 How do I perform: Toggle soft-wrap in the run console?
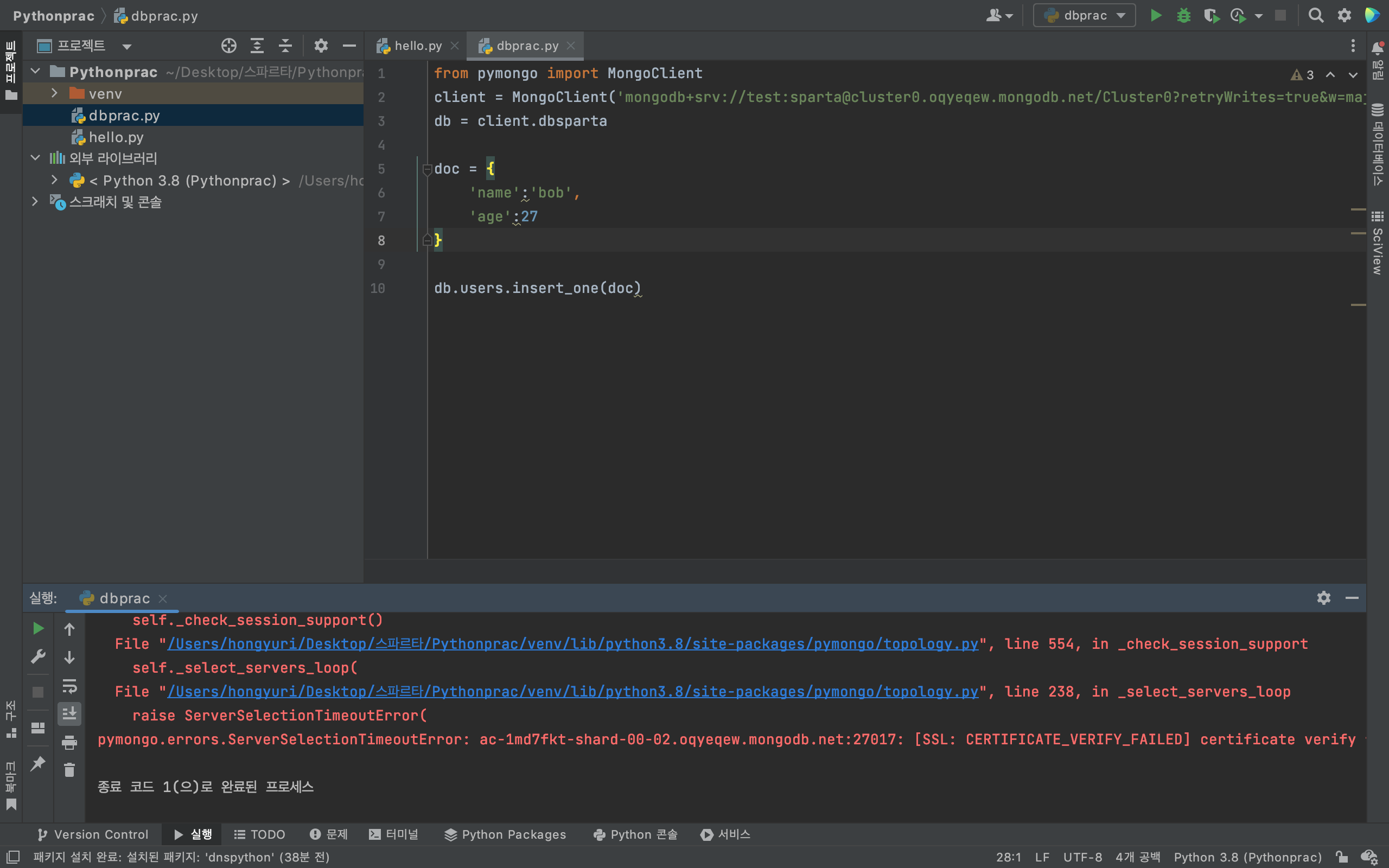pyautogui.click(x=69, y=686)
